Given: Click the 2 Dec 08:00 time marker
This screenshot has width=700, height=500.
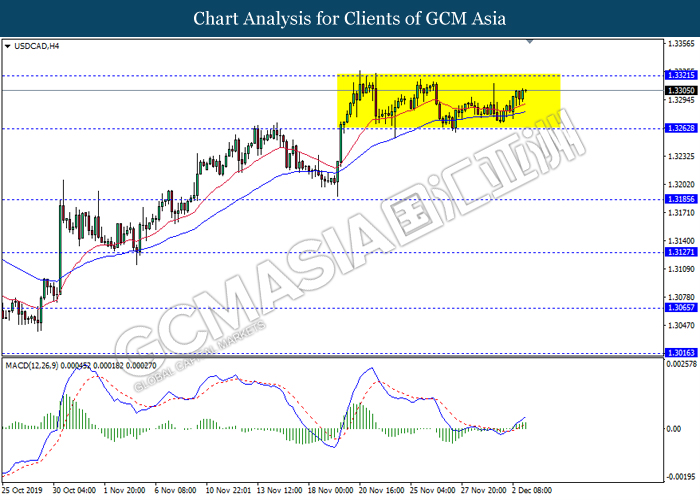Looking at the screenshot, I should 532,490.
